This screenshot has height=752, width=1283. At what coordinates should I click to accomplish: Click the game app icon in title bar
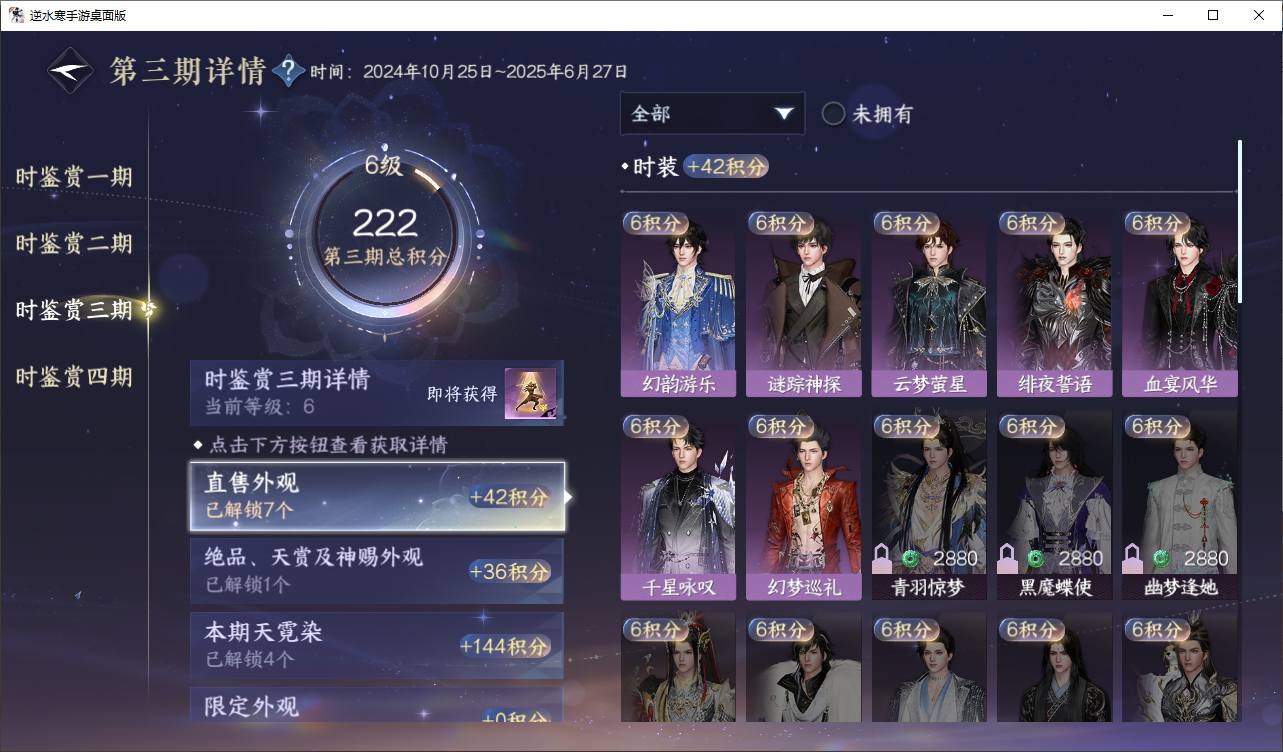coord(16,15)
